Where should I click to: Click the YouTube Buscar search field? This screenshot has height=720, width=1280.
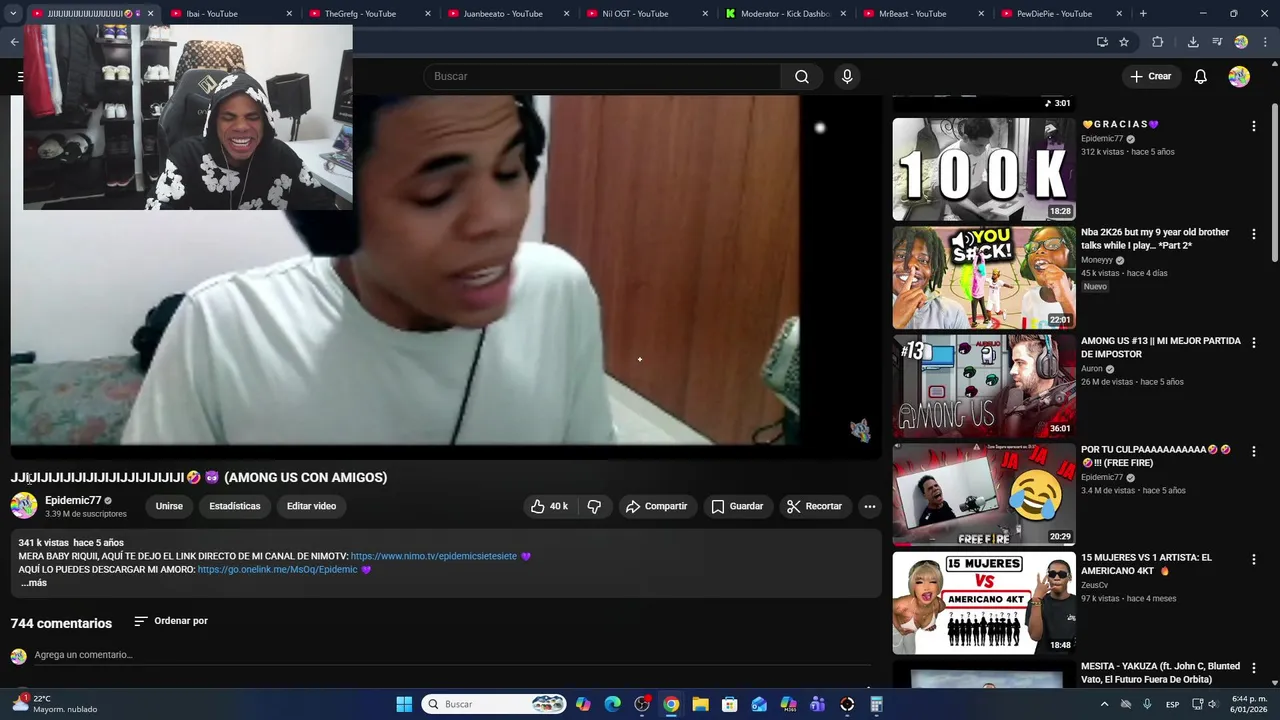[602, 77]
